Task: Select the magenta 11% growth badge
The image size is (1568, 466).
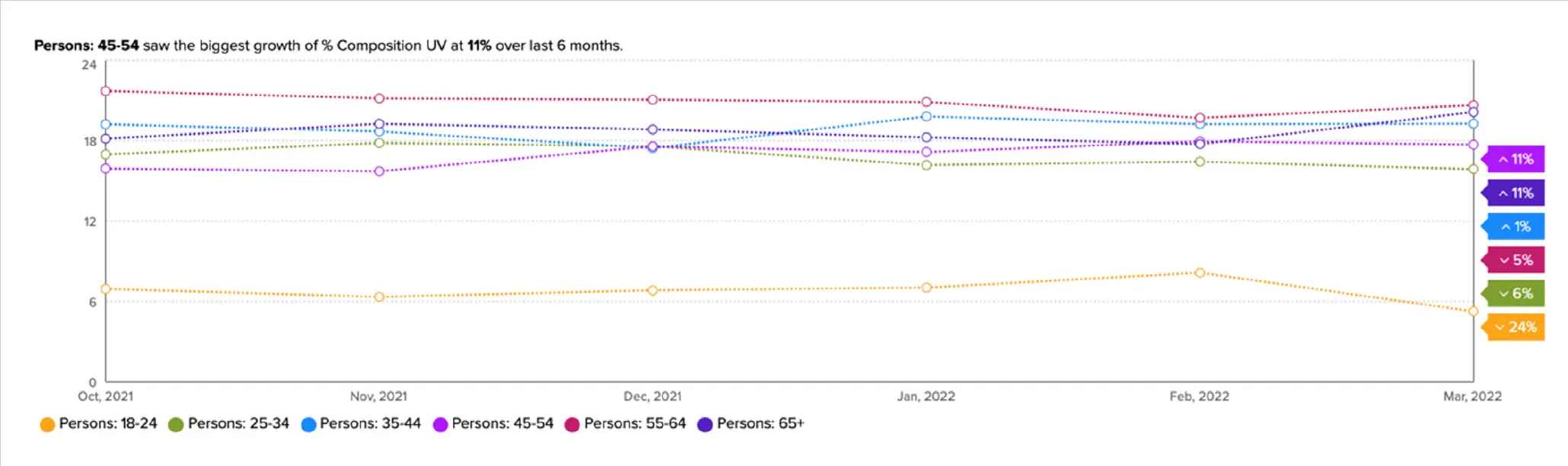Action: [x=1515, y=159]
